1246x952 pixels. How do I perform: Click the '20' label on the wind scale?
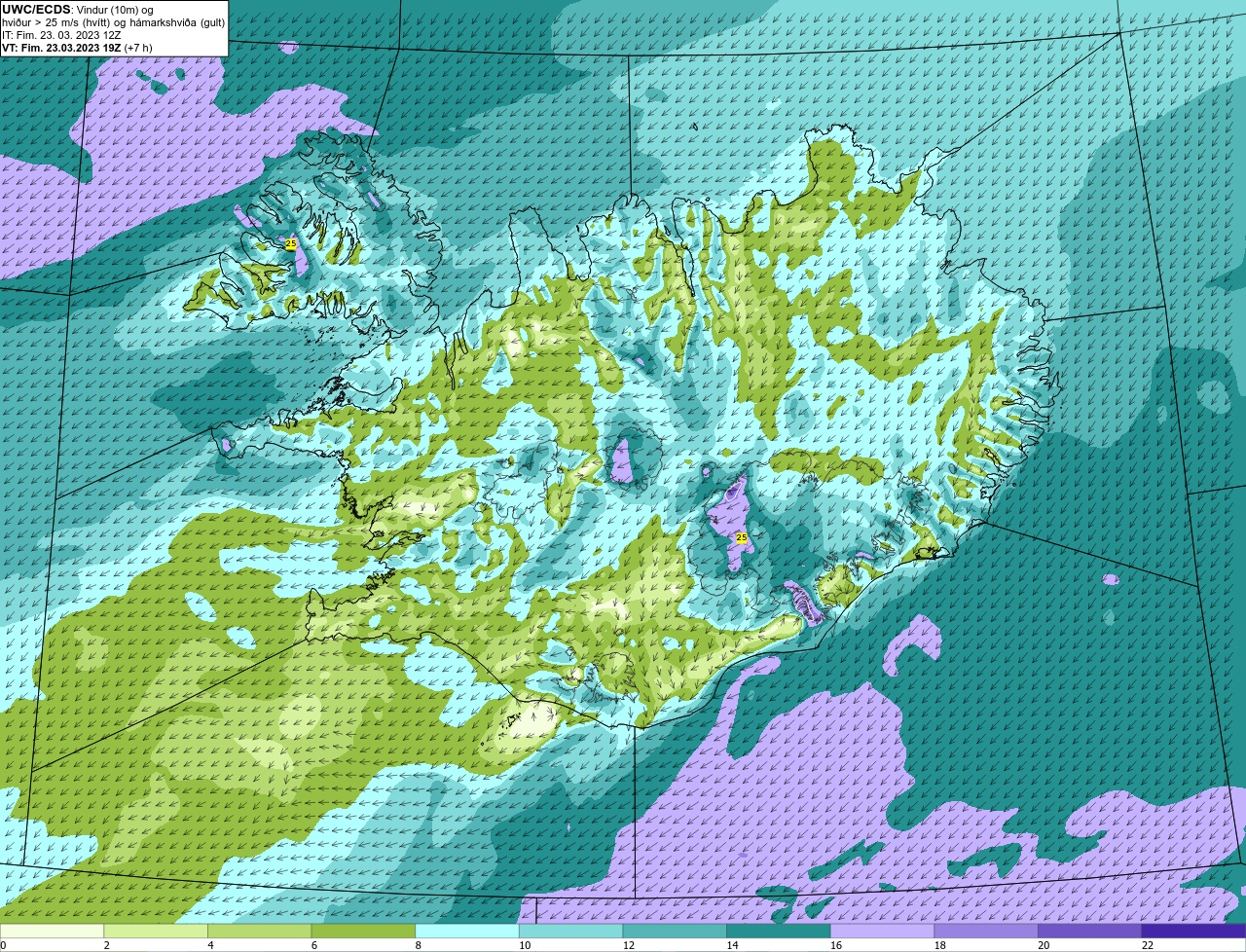coord(1044,945)
